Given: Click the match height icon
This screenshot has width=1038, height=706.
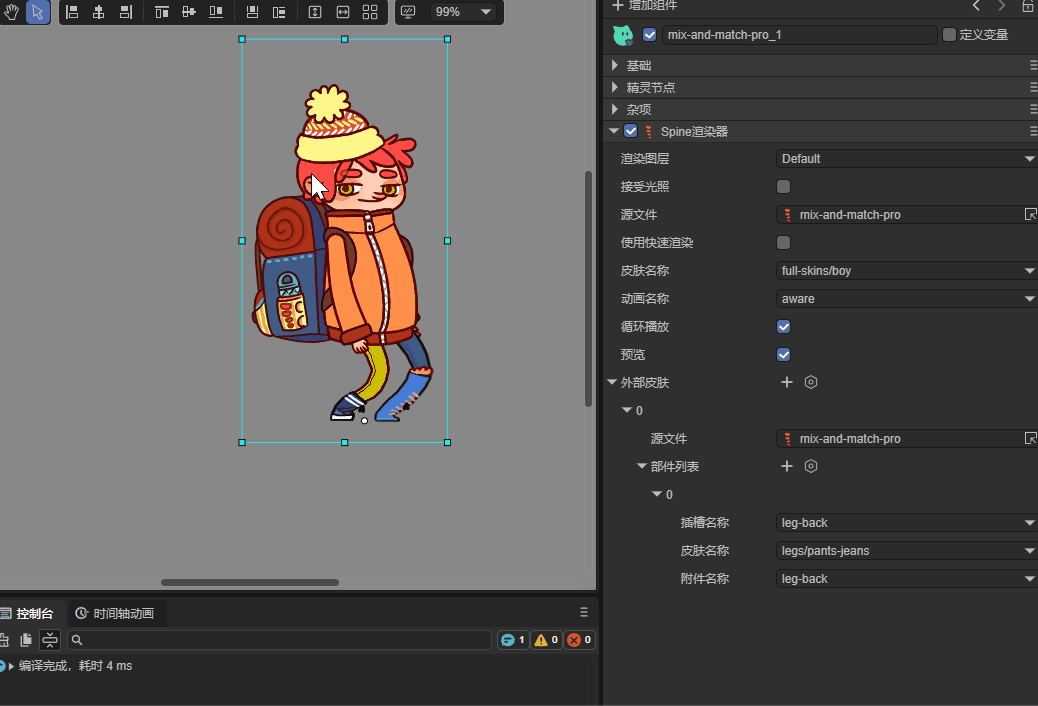Looking at the screenshot, I should click(315, 12).
